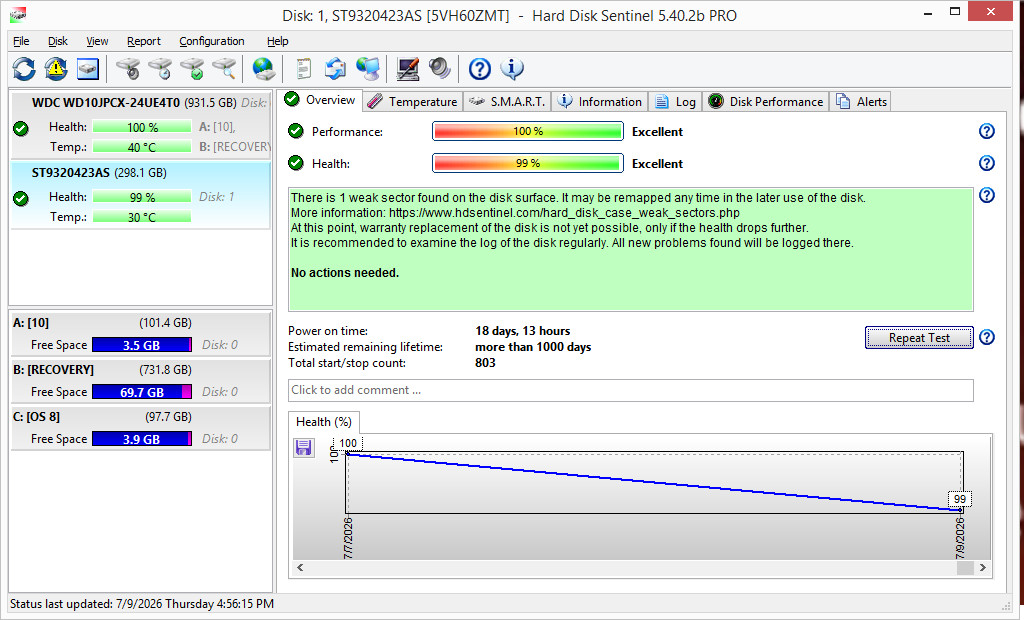This screenshot has height=620, width=1024.
Task: Click the green status check for ST9320423AS disk
Action: click(x=21, y=199)
